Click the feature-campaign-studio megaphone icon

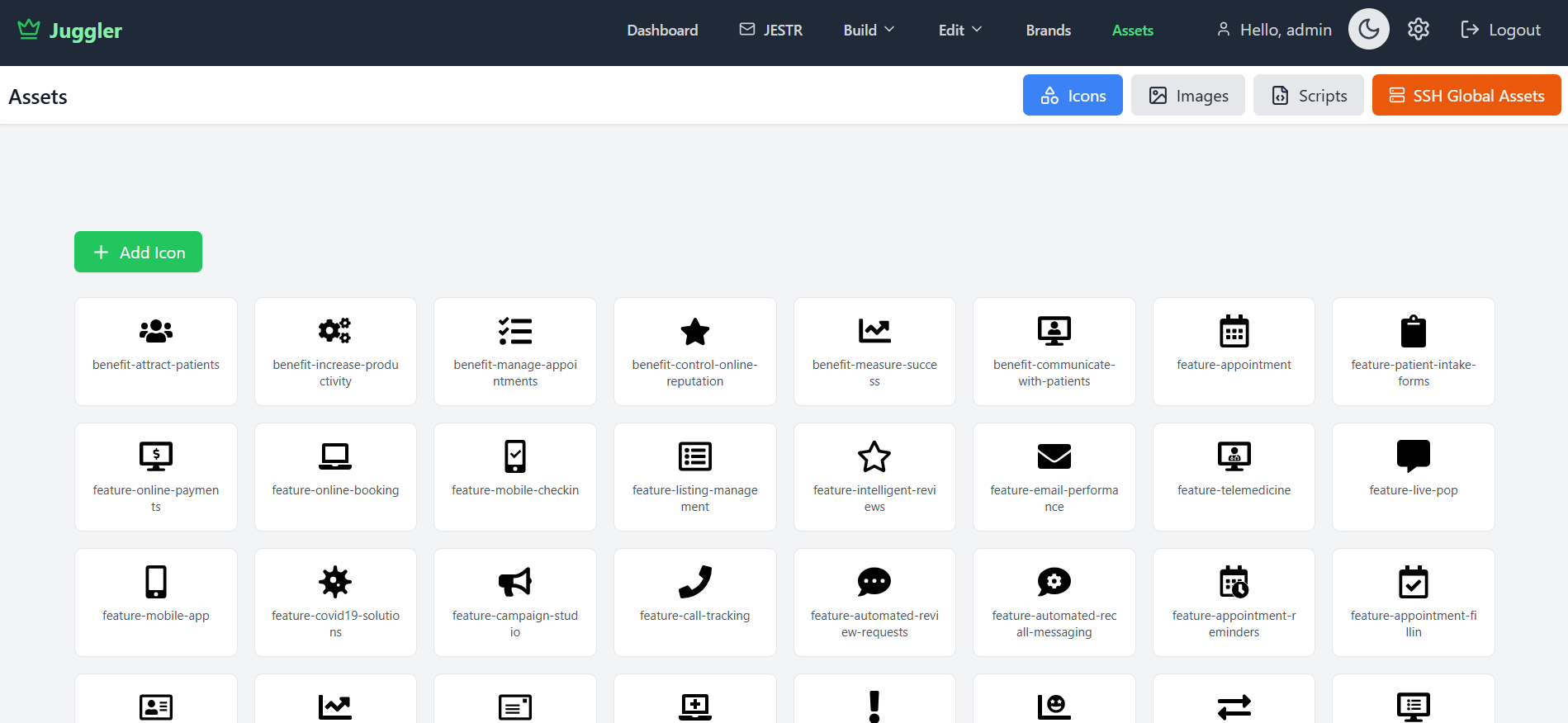pyautogui.click(x=515, y=582)
